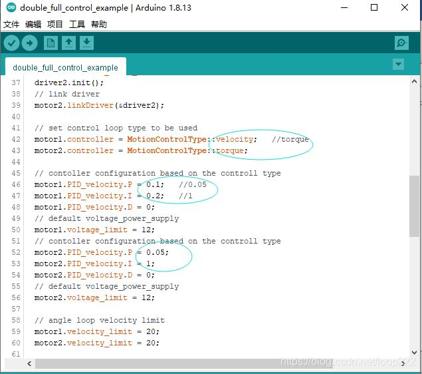Screen dimensions: 422x374
Task: Open the 工具 menu
Action: (x=77, y=24)
